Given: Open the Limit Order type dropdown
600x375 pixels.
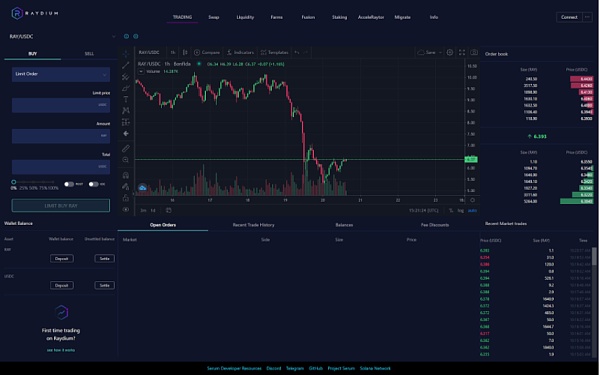Looking at the screenshot, I should click(x=61, y=74).
